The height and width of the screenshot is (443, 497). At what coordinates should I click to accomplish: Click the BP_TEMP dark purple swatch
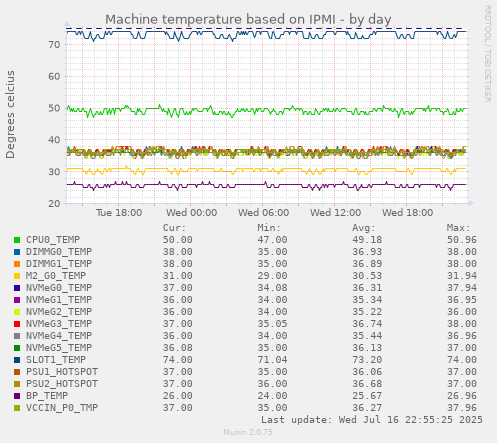pyautogui.click(x=17, y=396)
